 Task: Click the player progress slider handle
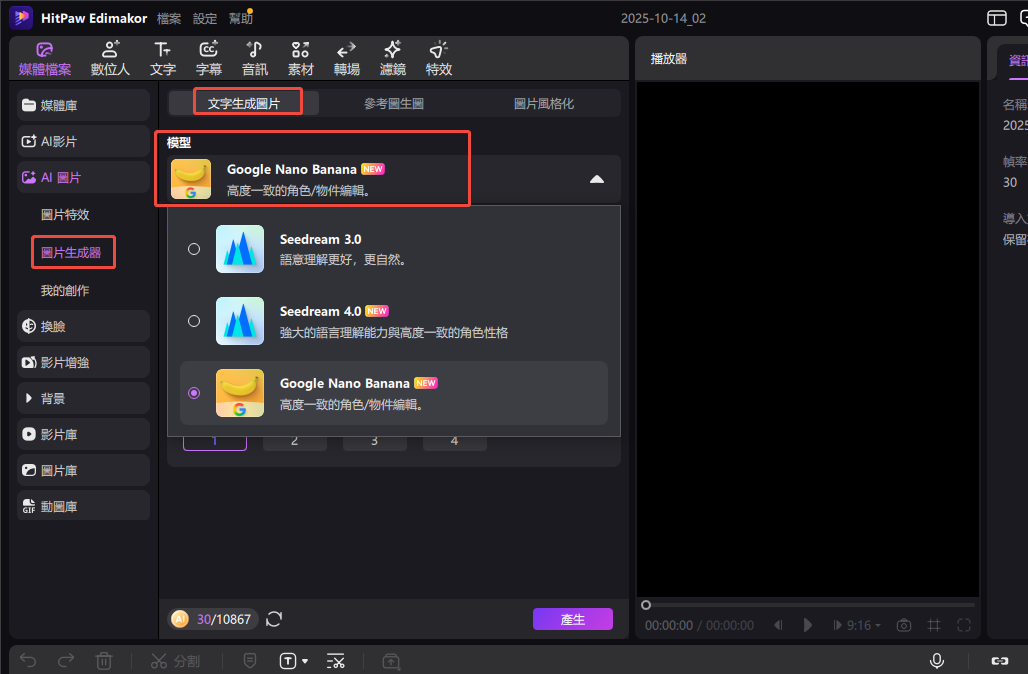646,605
